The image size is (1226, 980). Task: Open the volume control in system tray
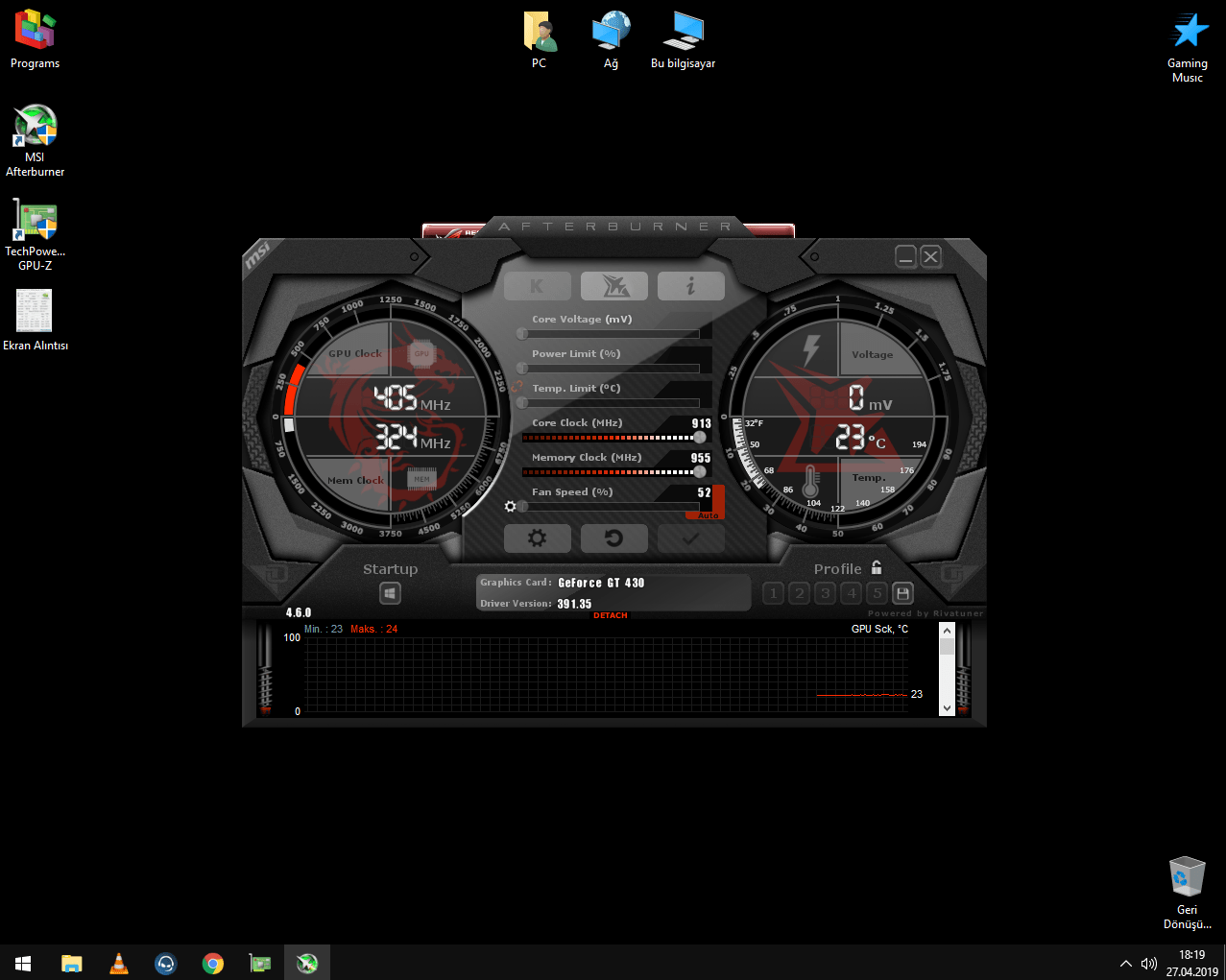(x=1148, y=963)
